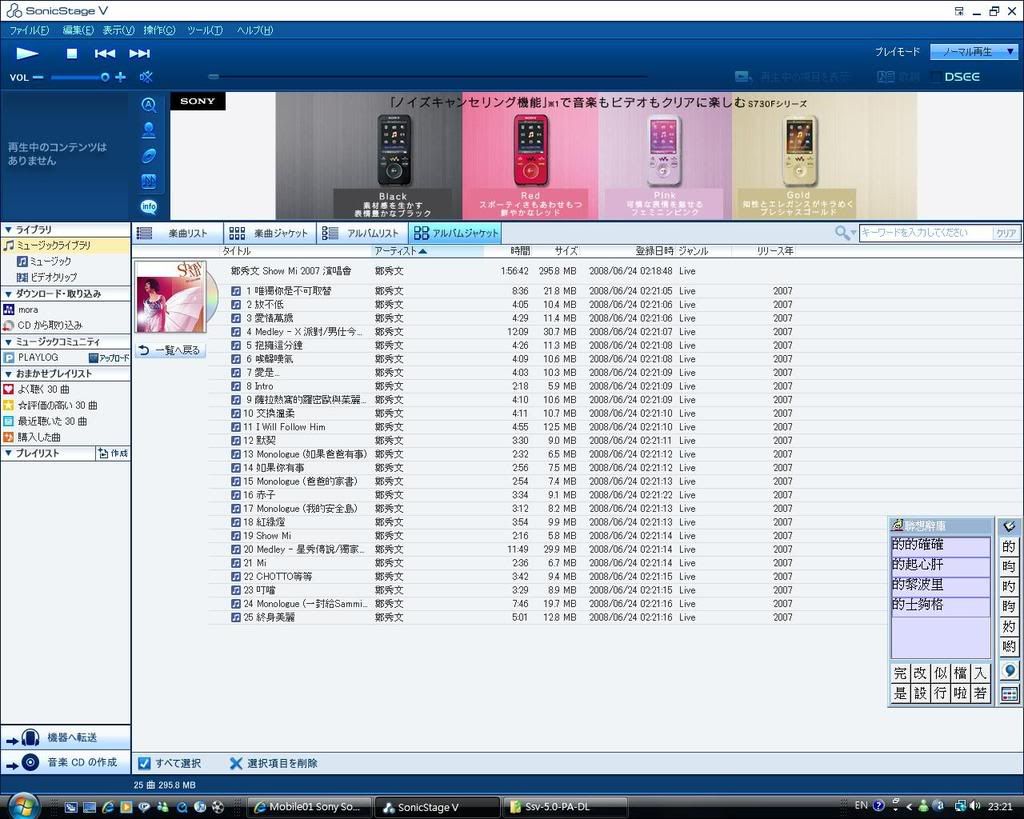Image resolution: width=1024 pixels, height=819 pixels.
Task: Open the 操作 menu
Action: [x=159, y=30]
